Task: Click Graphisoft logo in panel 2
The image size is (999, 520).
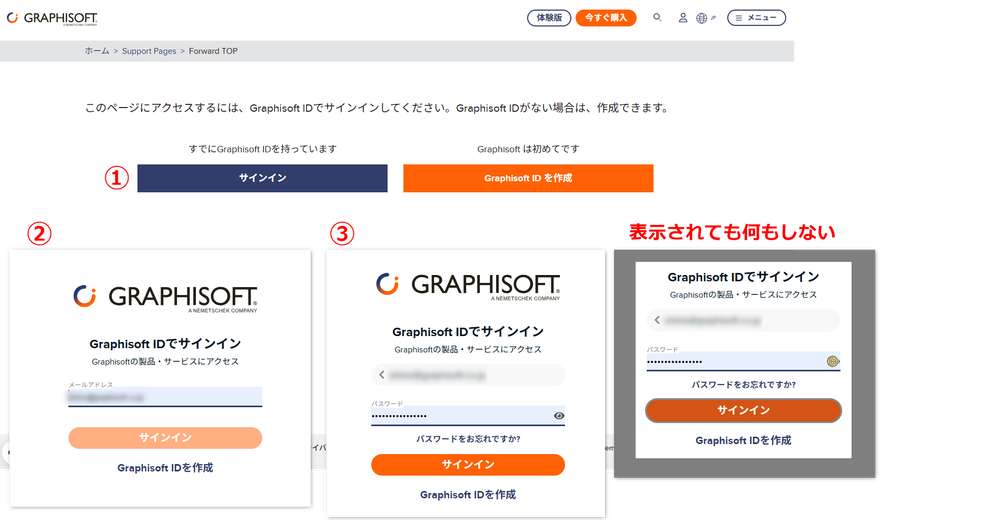Action: coord(165,298)
